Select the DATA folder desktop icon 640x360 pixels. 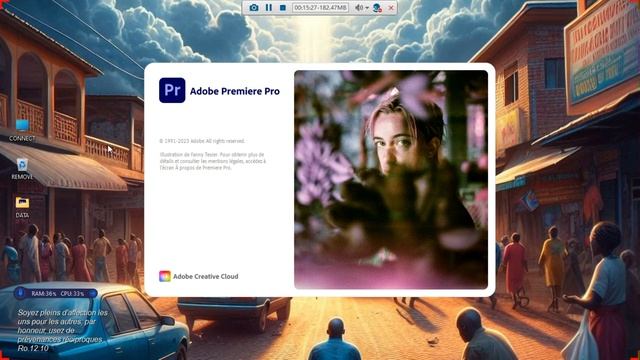[x=22, y=207]
